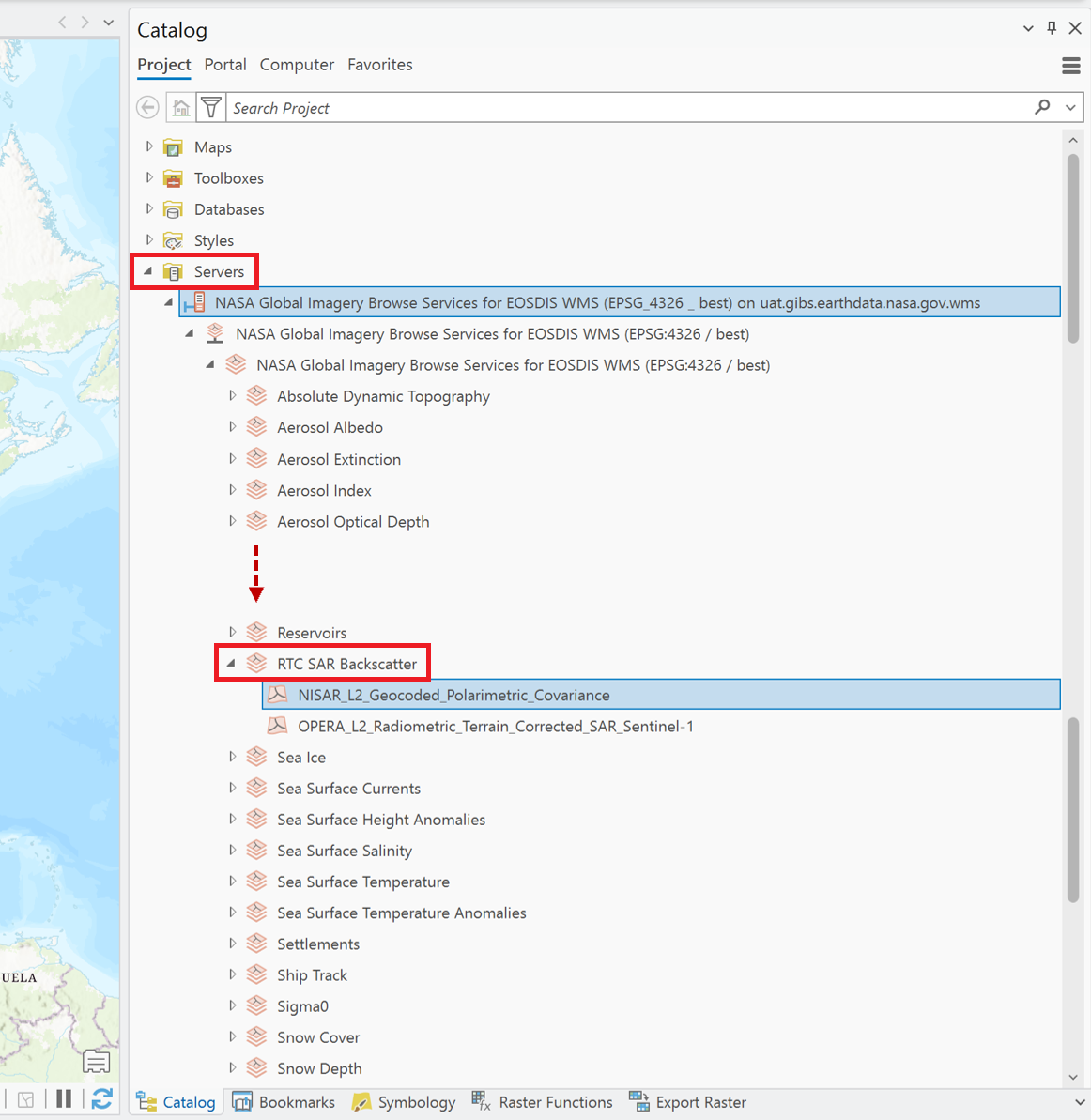Select the Reservoirs item
Viewport: 1091px width, 1120px height.
click(312, 633)
